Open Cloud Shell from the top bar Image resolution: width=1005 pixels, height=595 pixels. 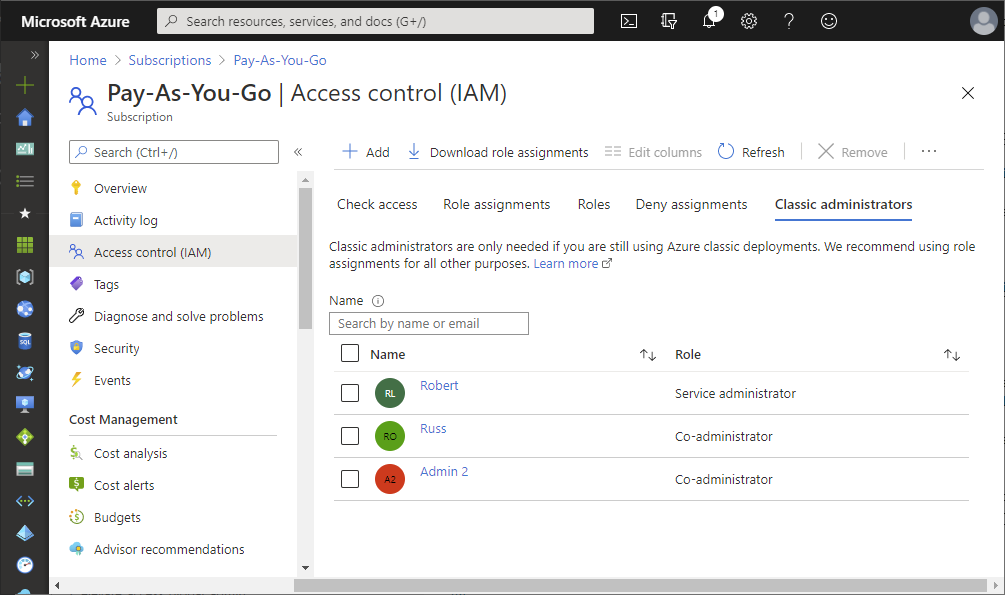click(629, 21)
